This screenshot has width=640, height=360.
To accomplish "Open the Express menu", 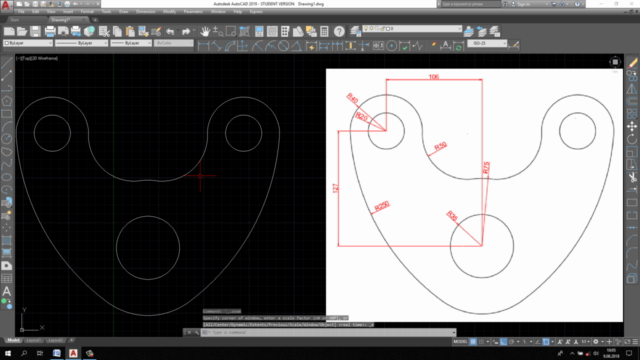I will [256, 12].
